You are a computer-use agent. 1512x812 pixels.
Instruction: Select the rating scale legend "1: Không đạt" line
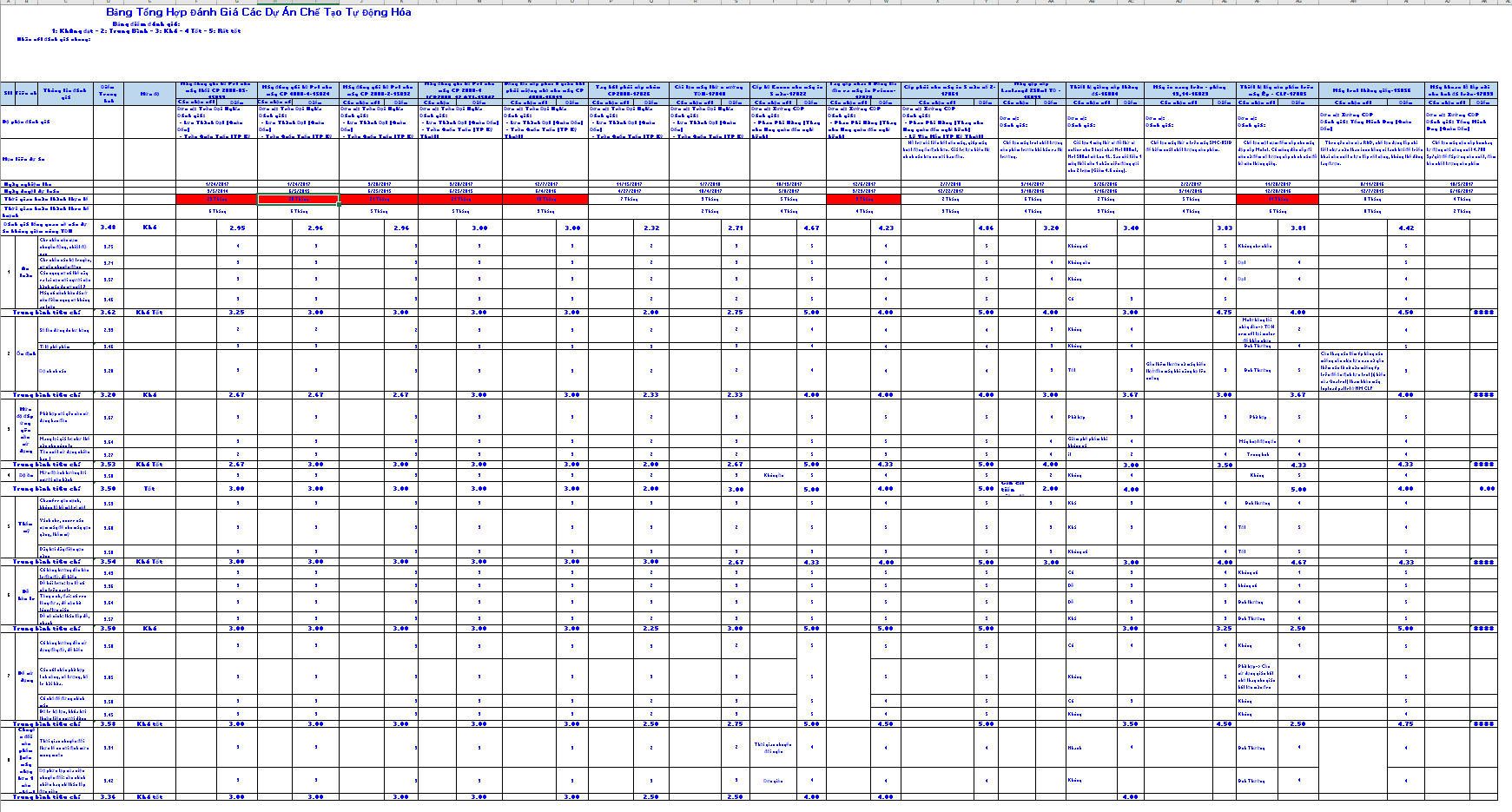(146, 31)
